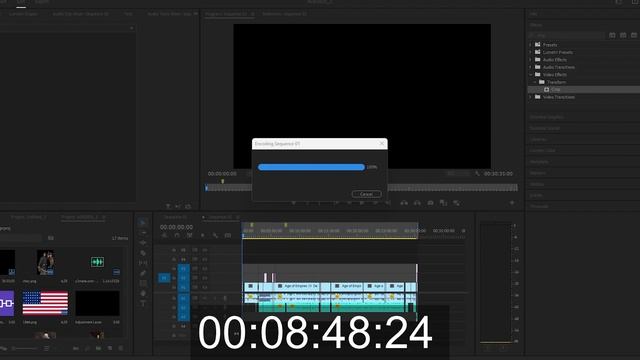Toggle A1 audio track targeting
Image resolution: width=640 pixels, height=360 pixels.
183,298
